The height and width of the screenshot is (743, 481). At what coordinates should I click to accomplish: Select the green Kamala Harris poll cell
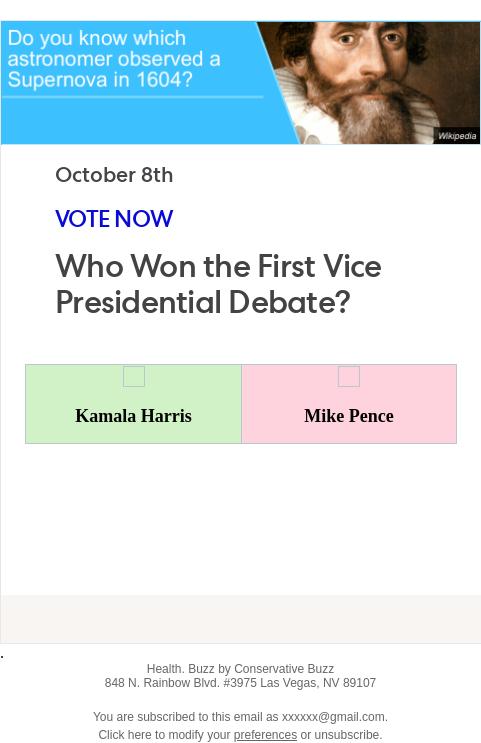point(134,404)
